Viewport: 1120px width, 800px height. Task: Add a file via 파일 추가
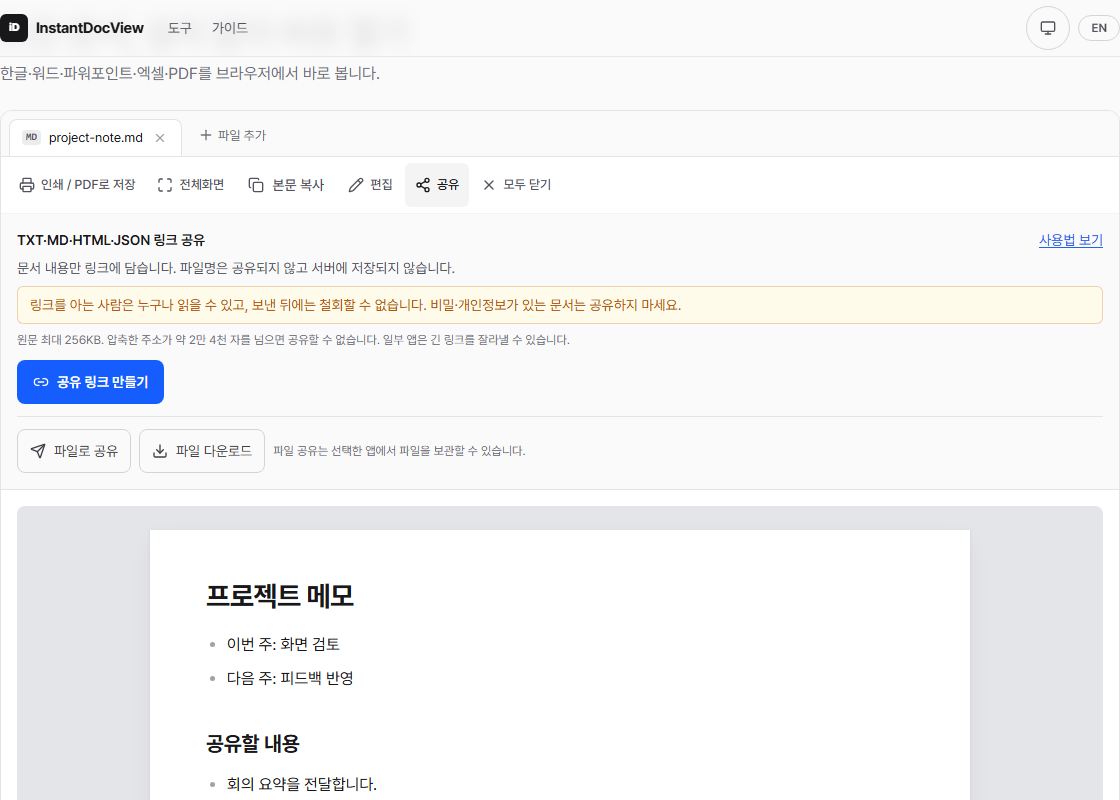233,135
